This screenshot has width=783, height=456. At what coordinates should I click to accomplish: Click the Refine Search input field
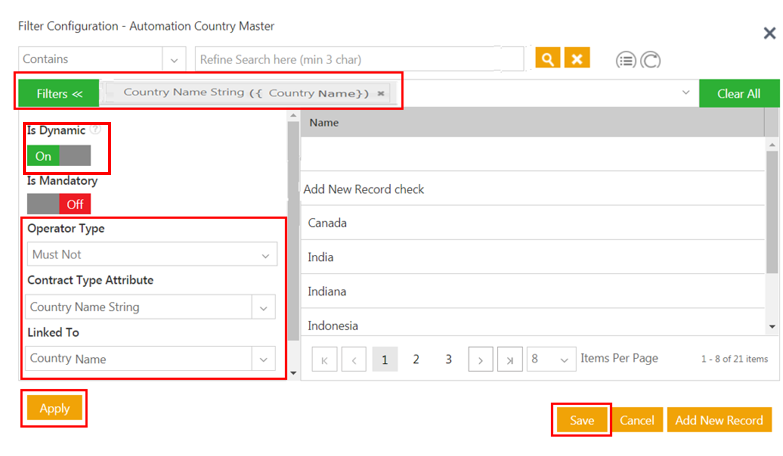pyautogui.click(x=359, y=60)
